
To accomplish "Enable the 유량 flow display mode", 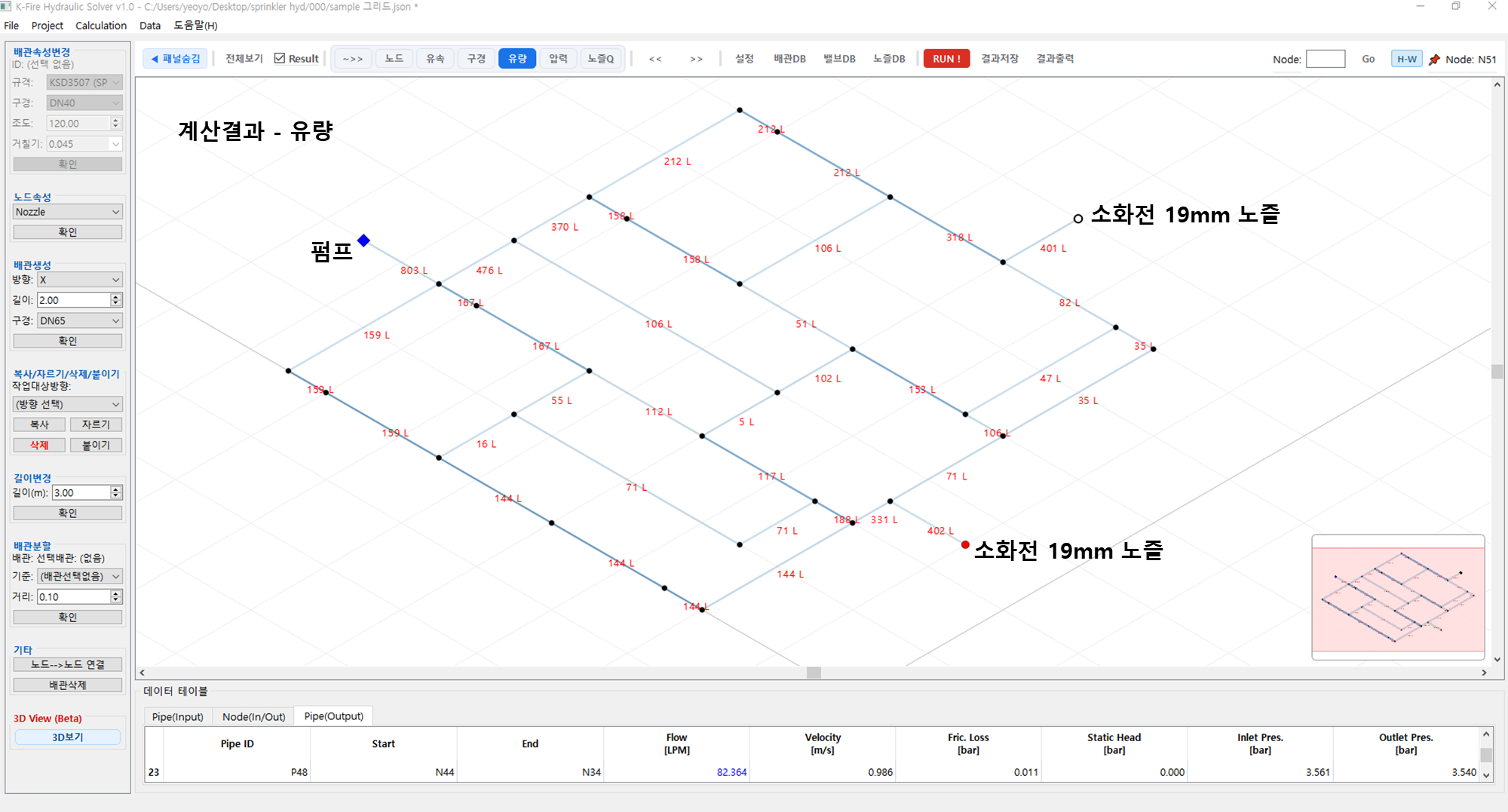I will (x=517, y=58).
